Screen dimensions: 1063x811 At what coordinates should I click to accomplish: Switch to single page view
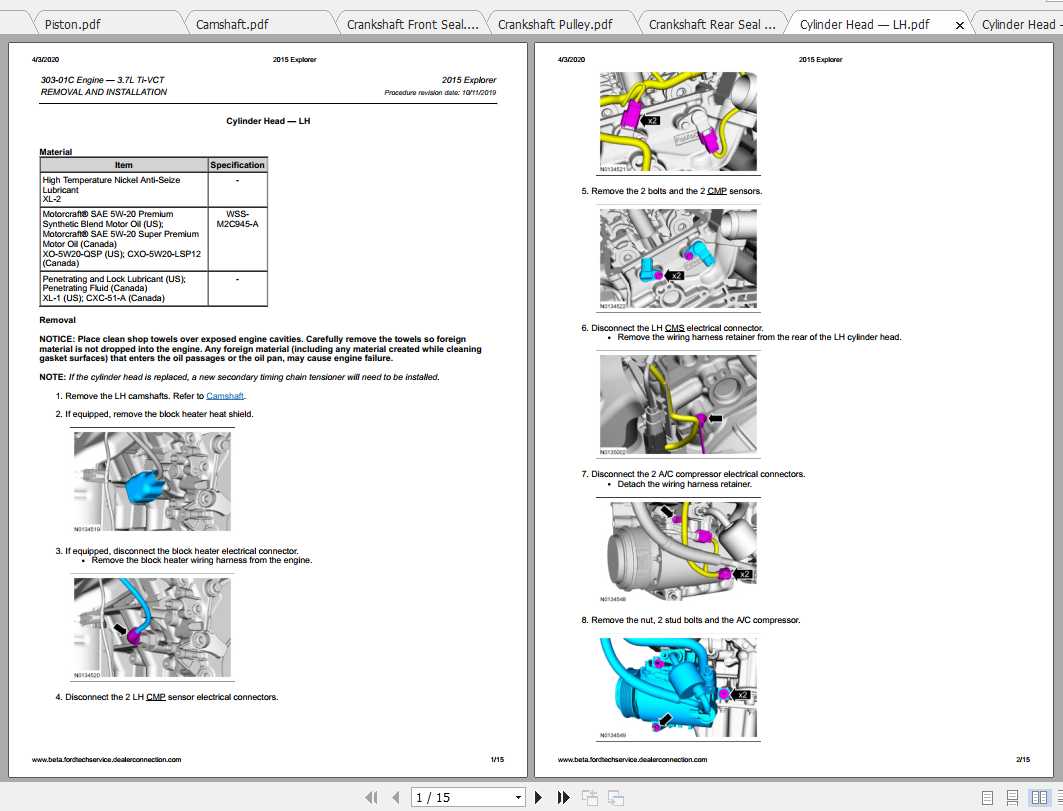(x=987, y=797)
